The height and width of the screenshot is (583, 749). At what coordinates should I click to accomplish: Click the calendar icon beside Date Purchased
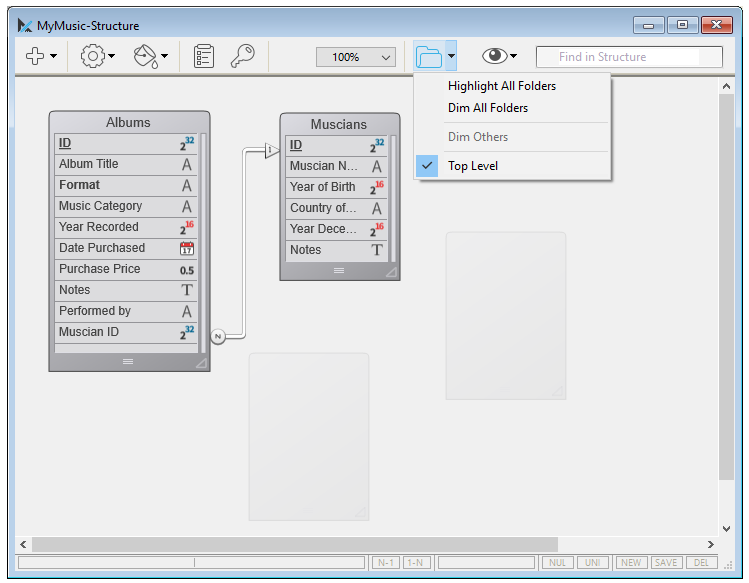187,248
